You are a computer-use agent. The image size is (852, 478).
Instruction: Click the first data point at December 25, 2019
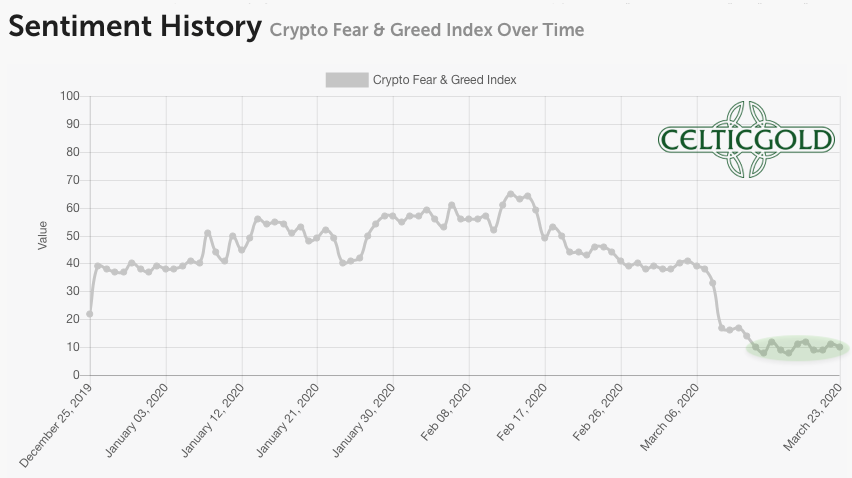coord(90,314)
